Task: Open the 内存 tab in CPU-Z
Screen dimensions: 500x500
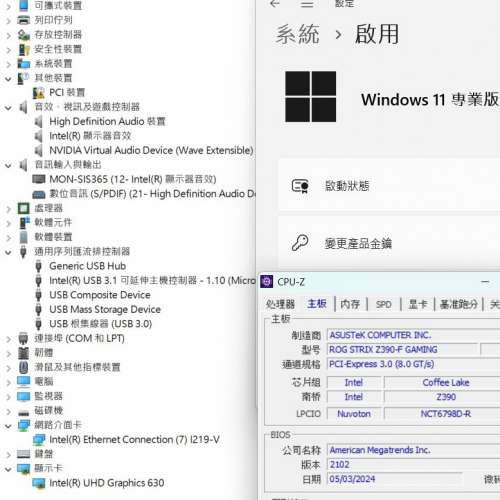Action: pos(350,304)
